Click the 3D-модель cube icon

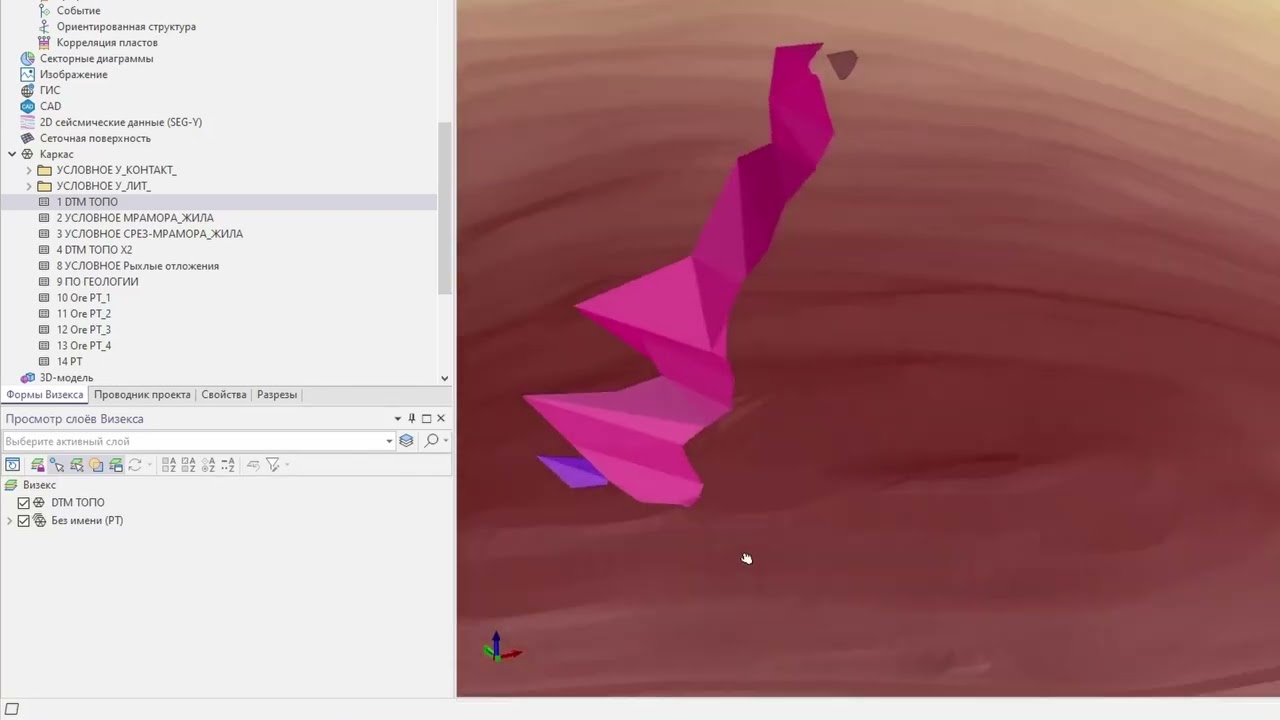(x=28, y=378)
